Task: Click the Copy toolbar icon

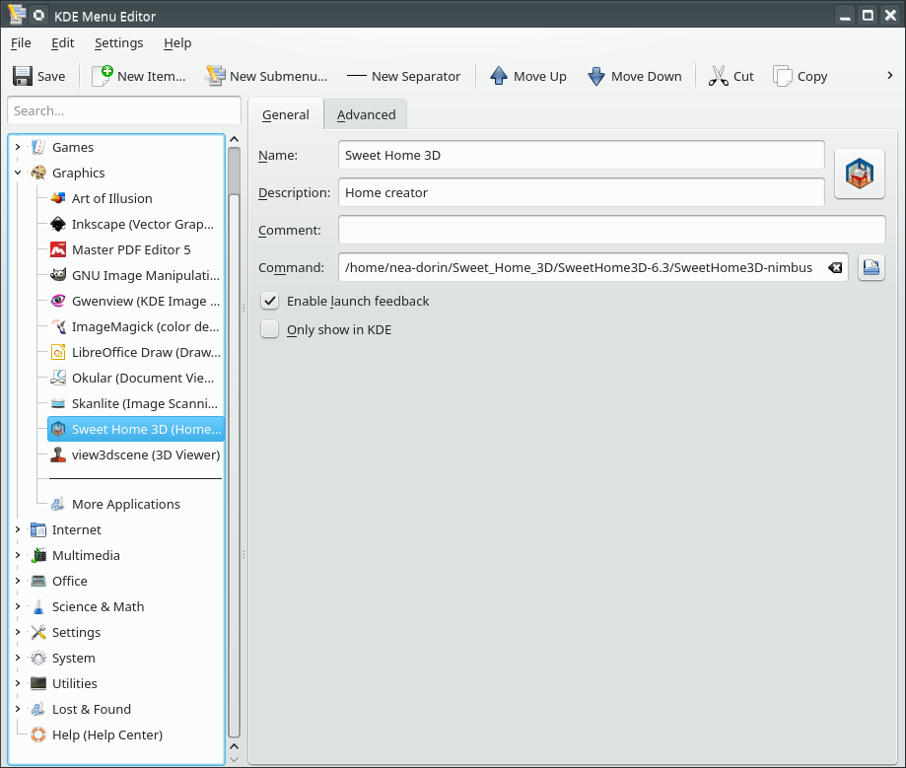Action: tap(782, 76)
